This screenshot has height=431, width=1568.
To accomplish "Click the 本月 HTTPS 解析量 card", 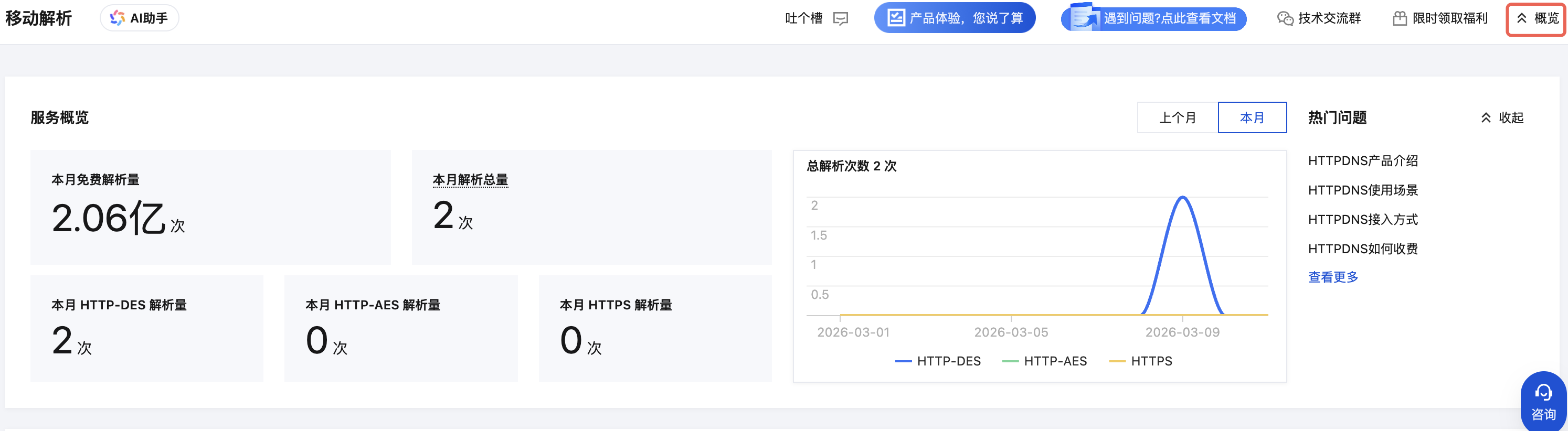I will pyautogui.click(x=655, y=328).
